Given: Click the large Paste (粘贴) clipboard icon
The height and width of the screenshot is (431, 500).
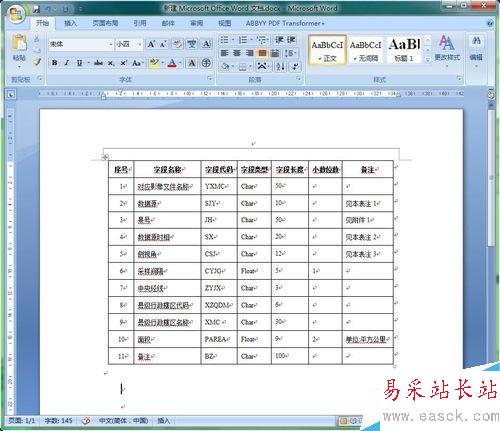Looking at the screenshot, I should (x=19, y=43).
